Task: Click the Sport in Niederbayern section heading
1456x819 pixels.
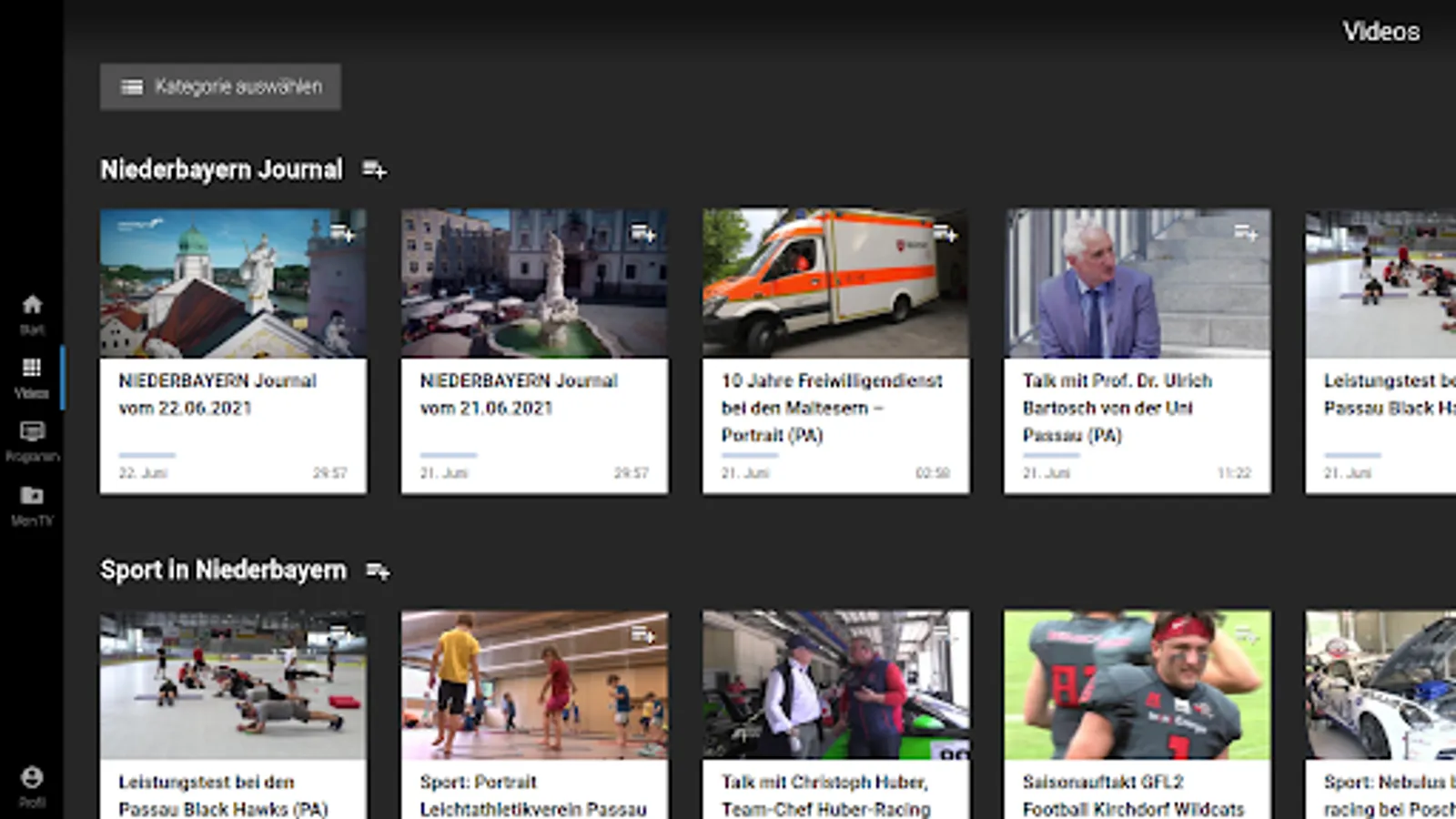Action: [224, 571]
